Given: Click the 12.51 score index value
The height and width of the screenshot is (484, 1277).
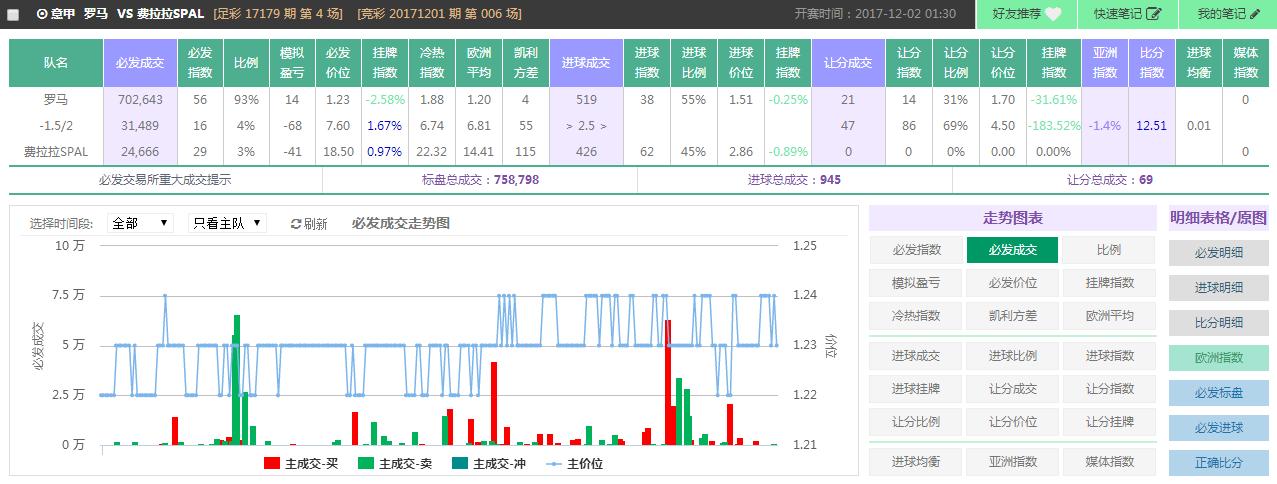Looking at the screenshot, I should point(1152,125).
